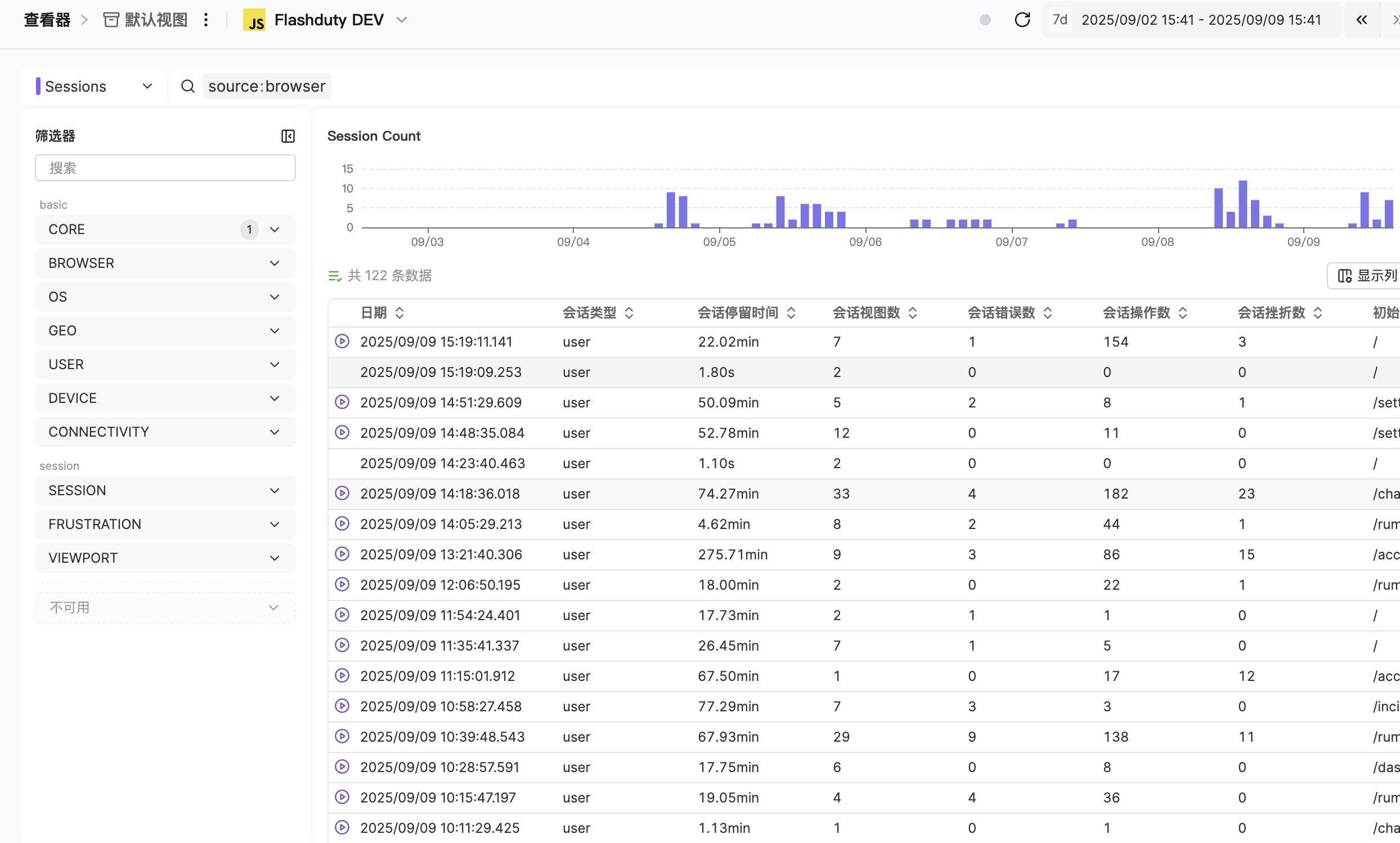The image size is (1400, 843).
Task: Play session replay for 10:15:47.197 row
Action: coord(342,797)
